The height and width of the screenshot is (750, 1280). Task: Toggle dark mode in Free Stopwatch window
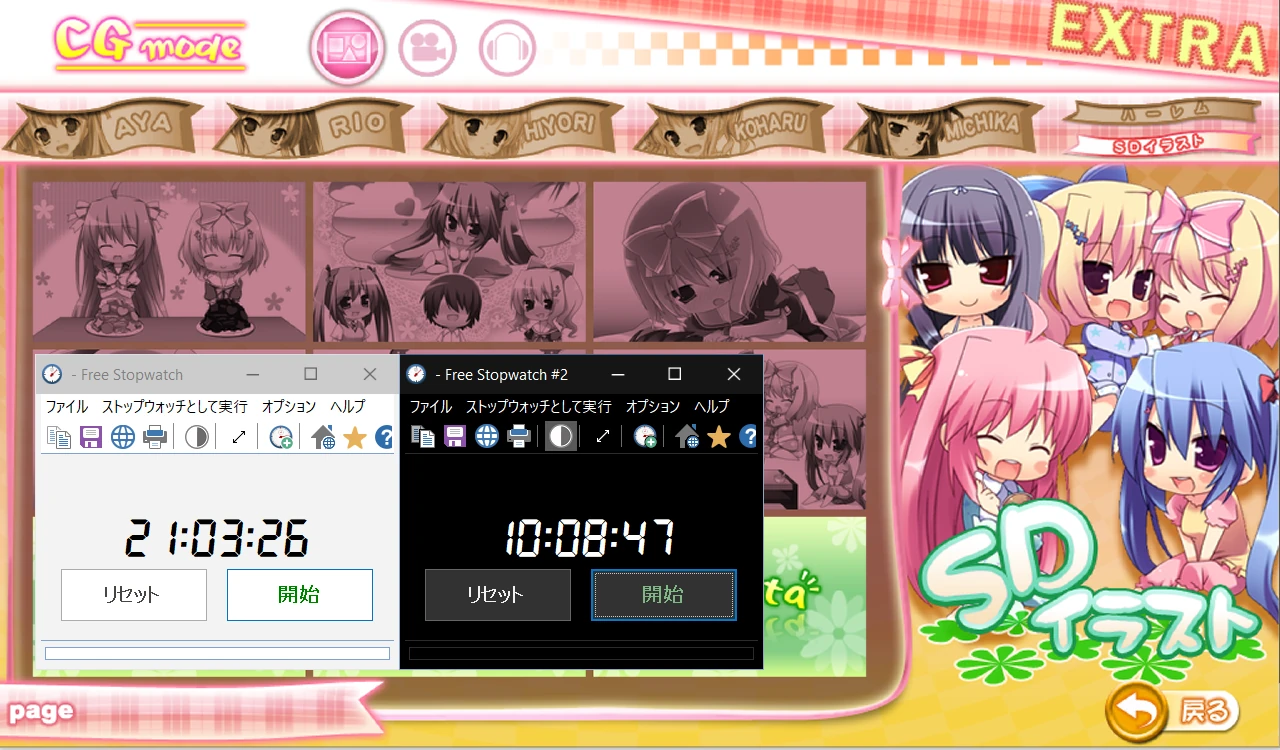pos(197,437)
